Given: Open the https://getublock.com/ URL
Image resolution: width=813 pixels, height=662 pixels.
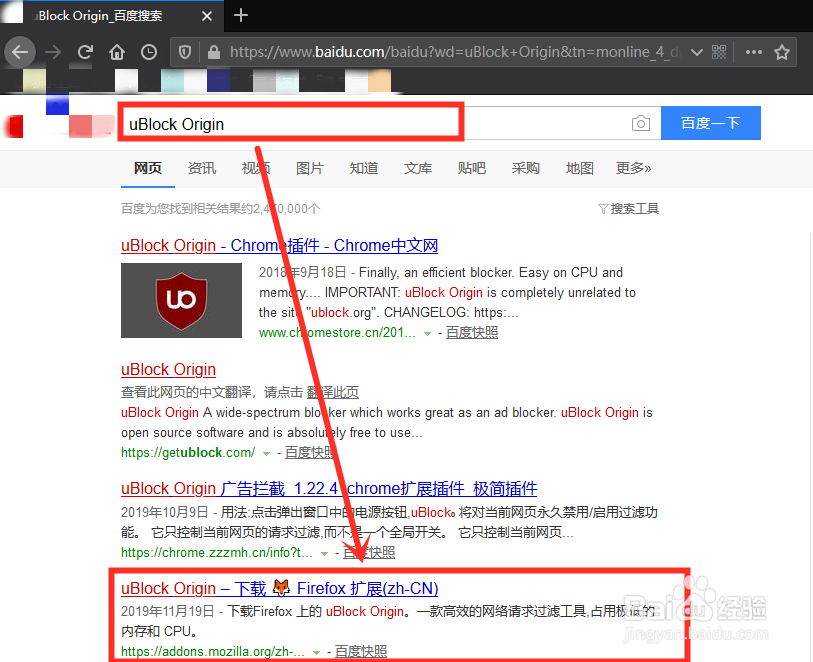Looking at the screenshot, I should tap(188, 453).
